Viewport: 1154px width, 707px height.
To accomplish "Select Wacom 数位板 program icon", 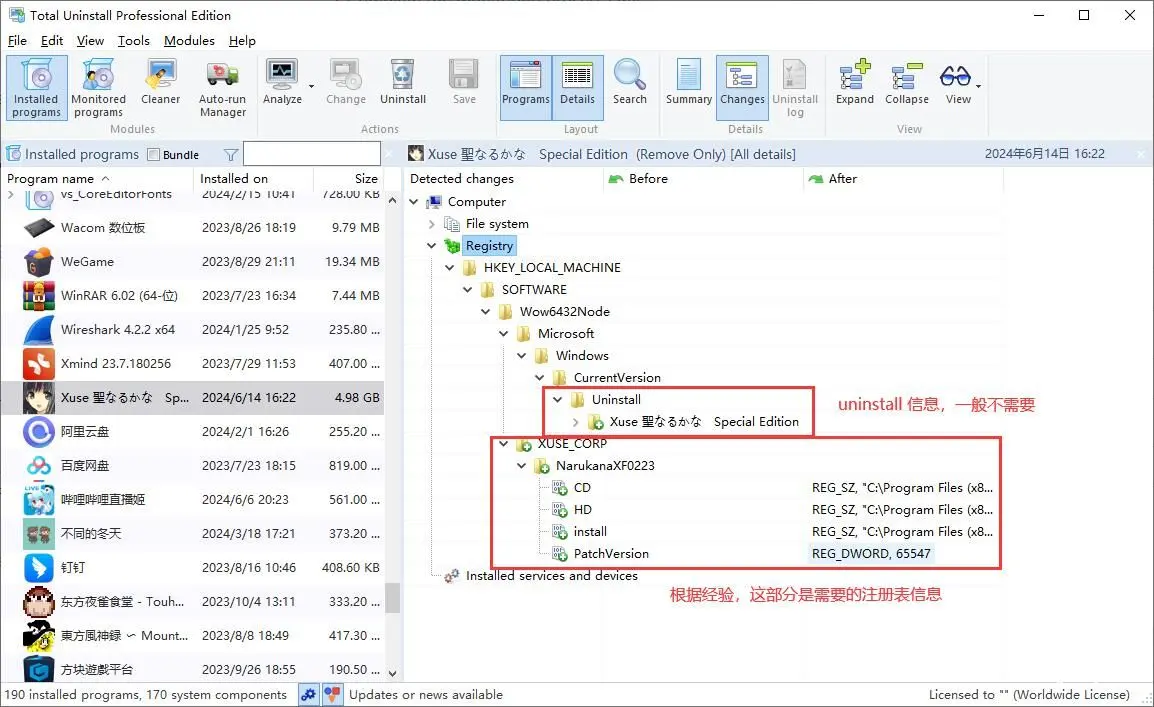I will pyautogui.click(x=38, y=227).
